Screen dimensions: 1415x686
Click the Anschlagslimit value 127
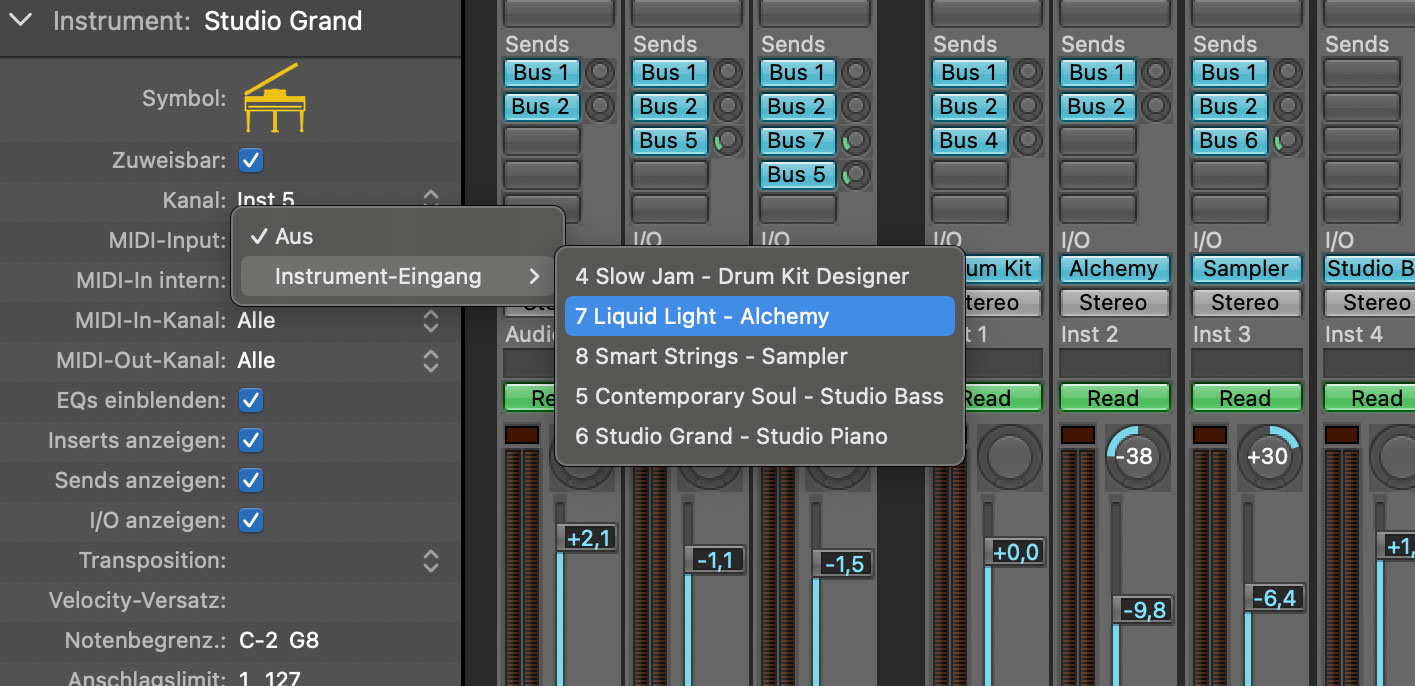coord(284,679)
